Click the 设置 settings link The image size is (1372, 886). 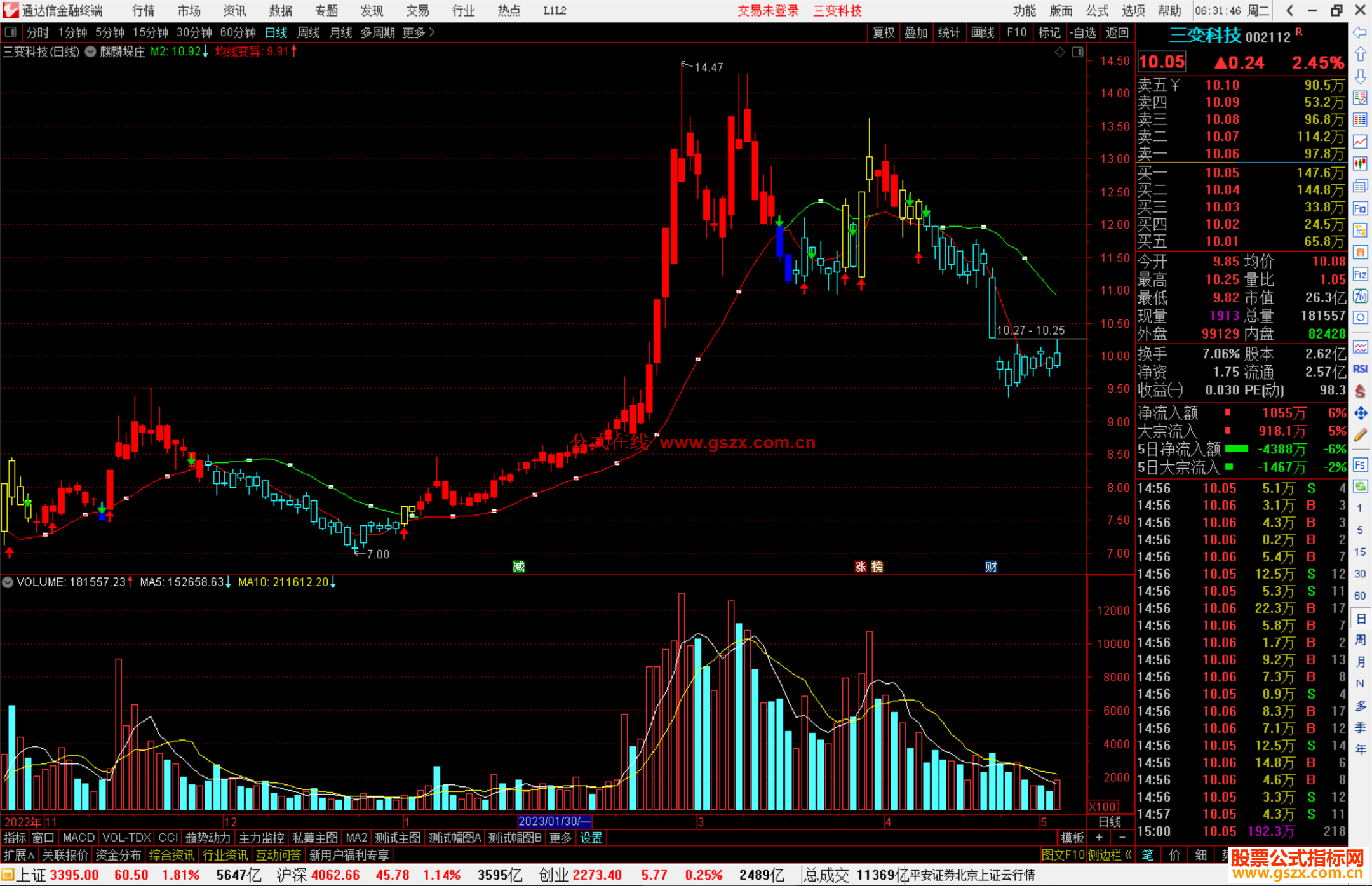[x=591, y=838]
